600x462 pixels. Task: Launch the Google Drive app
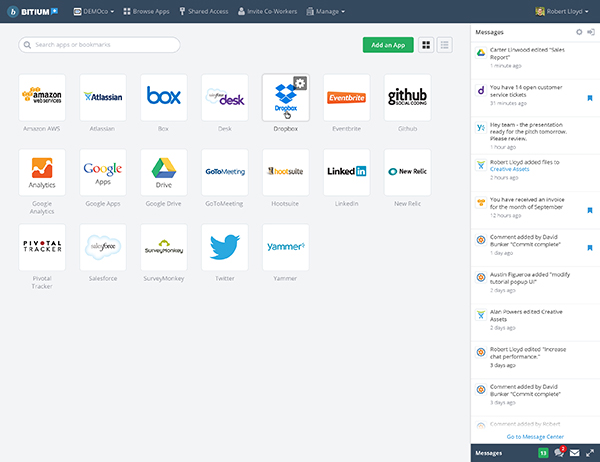tap(164, 172)
